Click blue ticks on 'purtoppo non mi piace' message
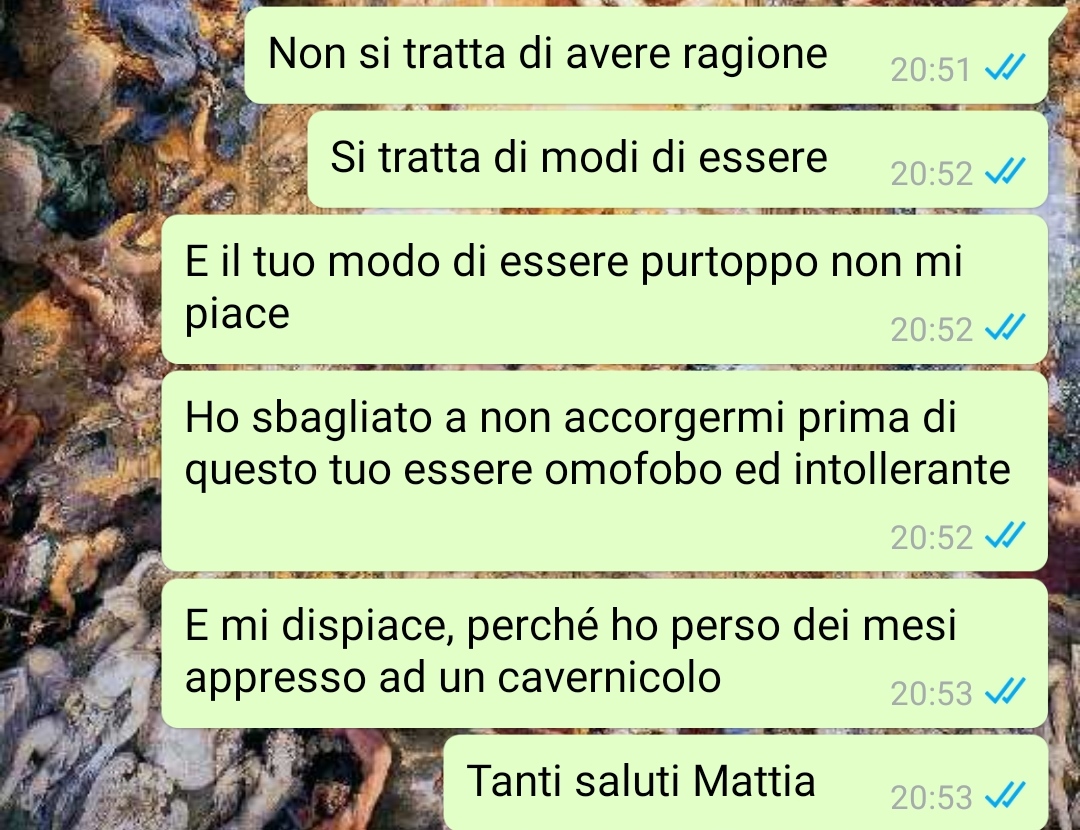Viewport: 1080px width, 830px height. click(1005, 327)
